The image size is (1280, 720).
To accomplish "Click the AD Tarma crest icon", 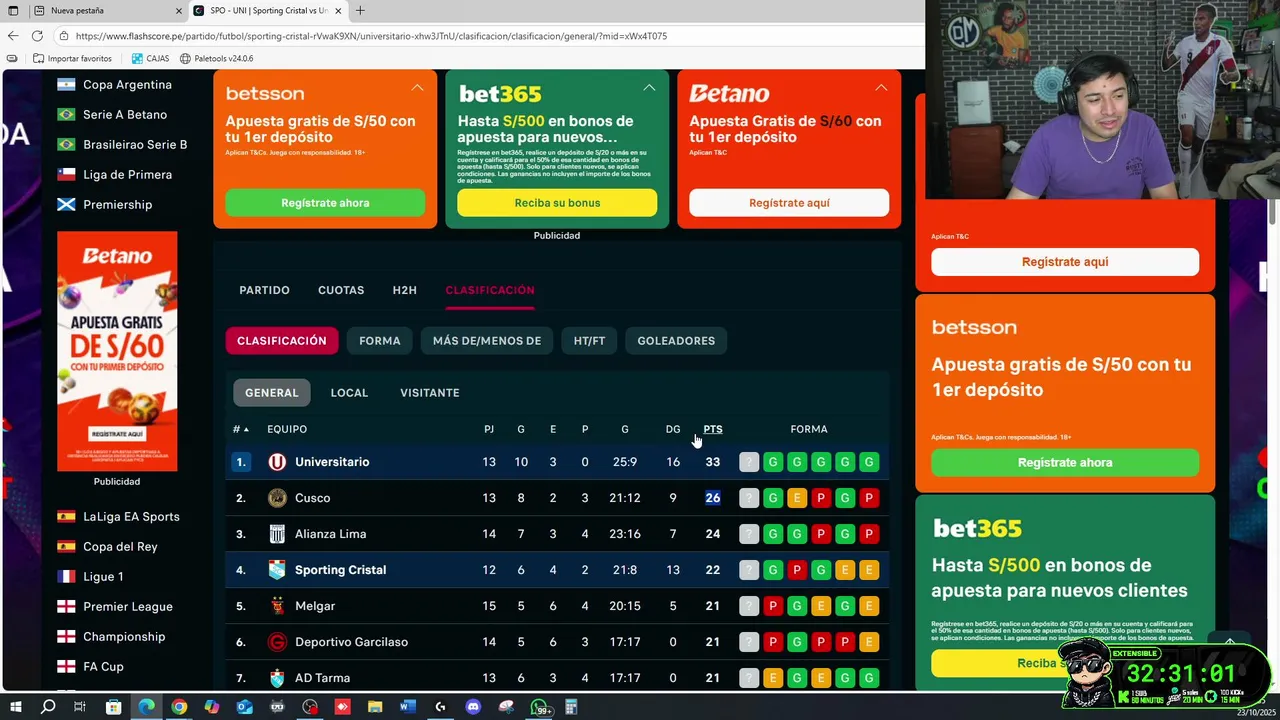I will pyautogui.click(x=277, y=678).
